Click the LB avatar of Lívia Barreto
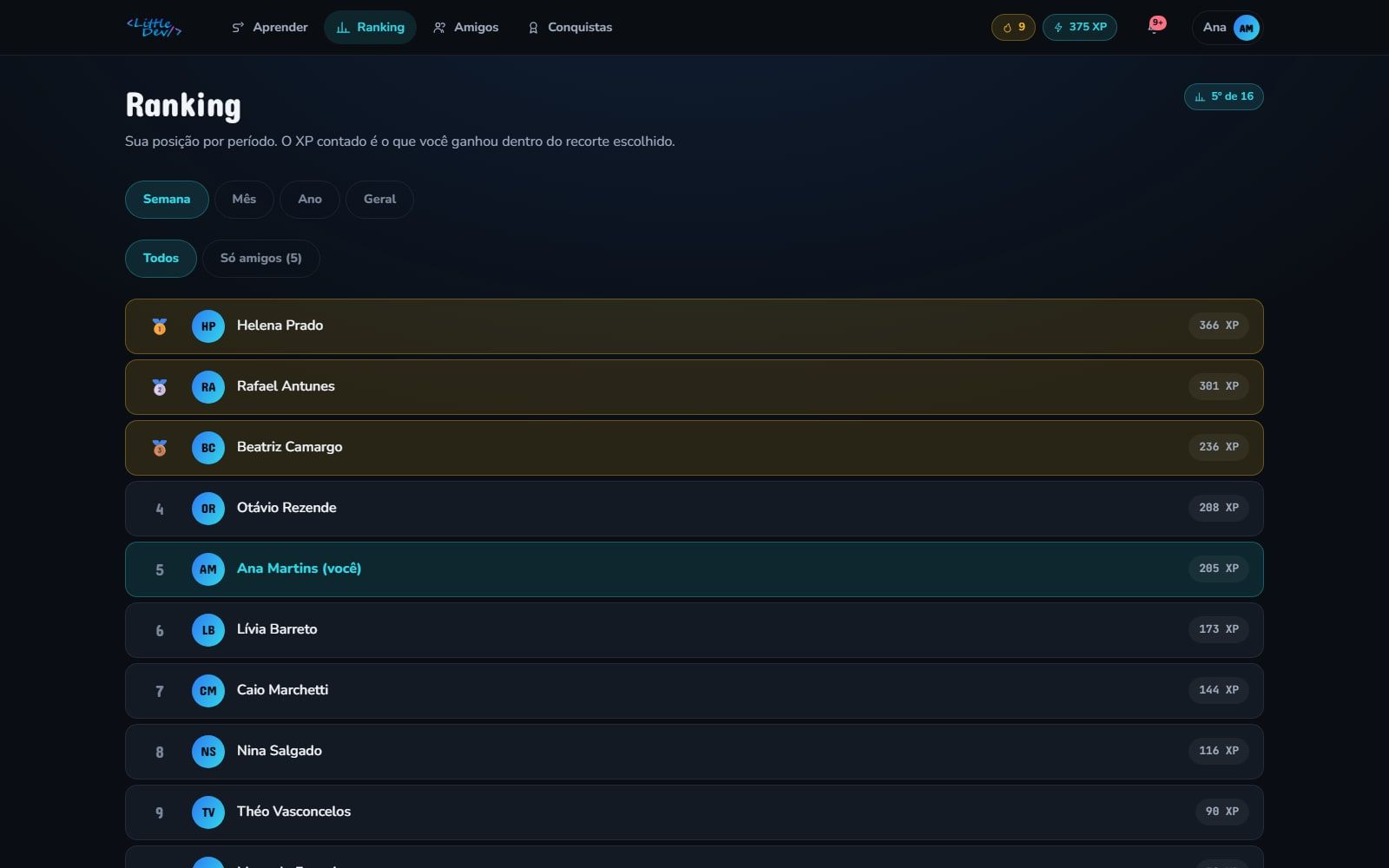 point(208,630)
